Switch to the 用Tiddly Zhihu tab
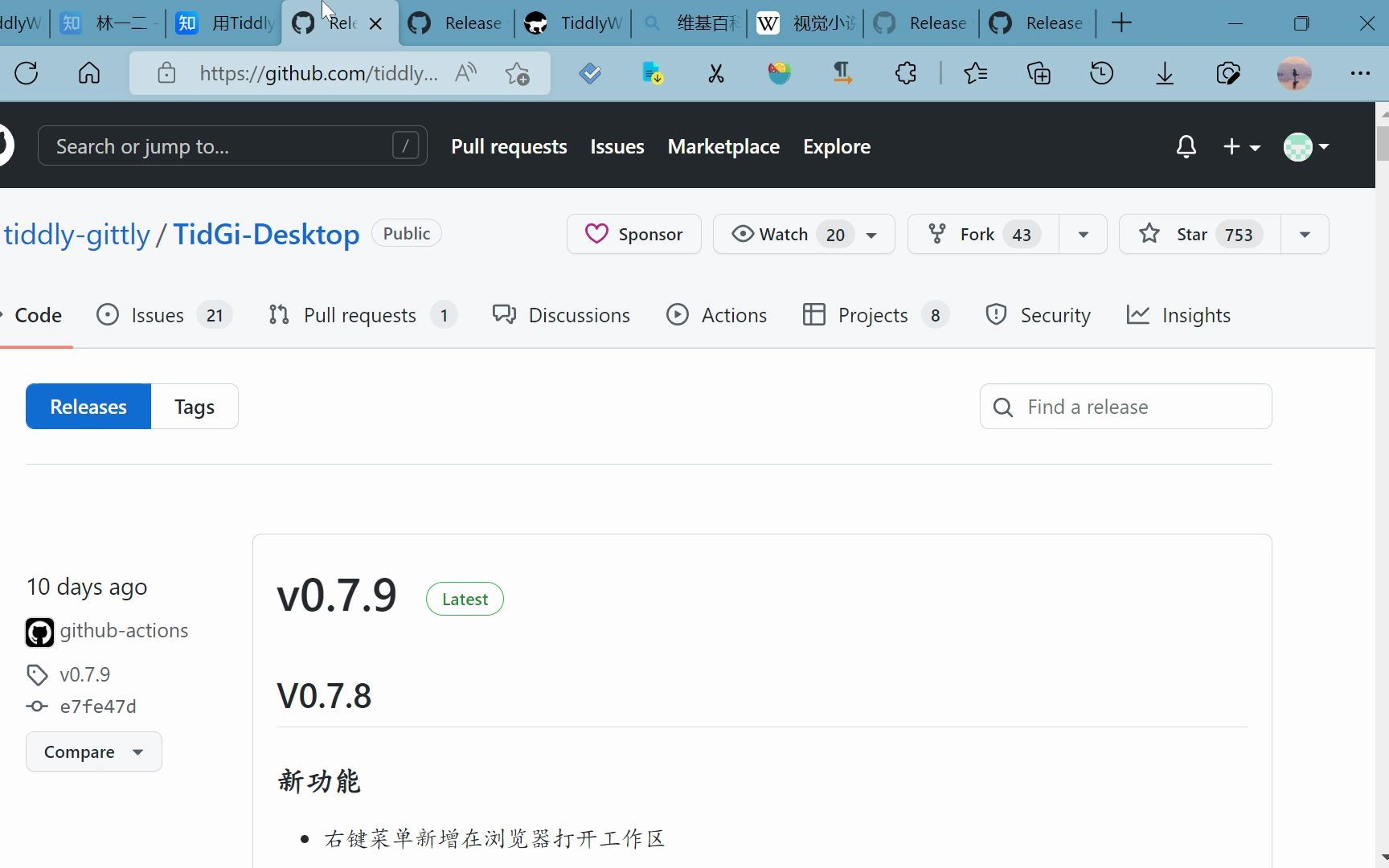Image resolution: width=1389 pixels, height=868 pixels. (x=225, y=23)
